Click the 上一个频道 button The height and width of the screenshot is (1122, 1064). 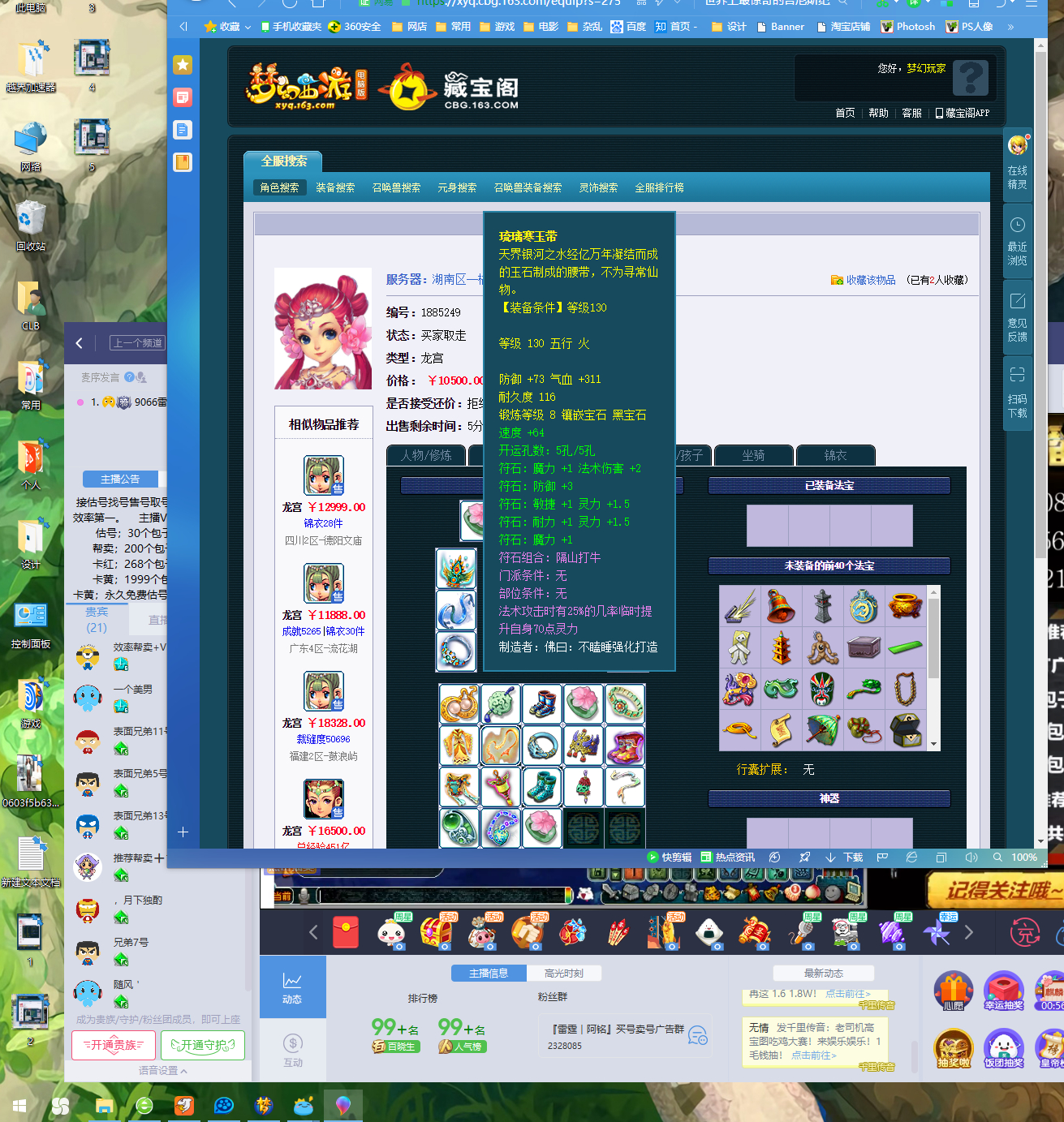tap(137, 343)
